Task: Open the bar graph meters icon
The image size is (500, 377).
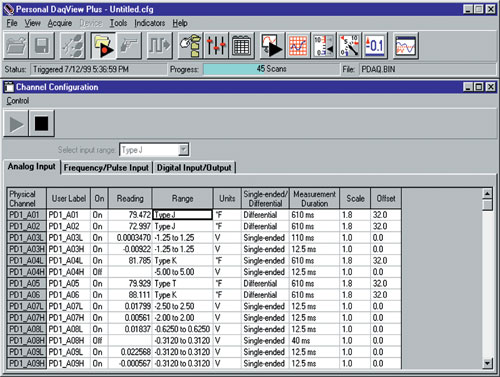Action: click(x=324, y=45)
